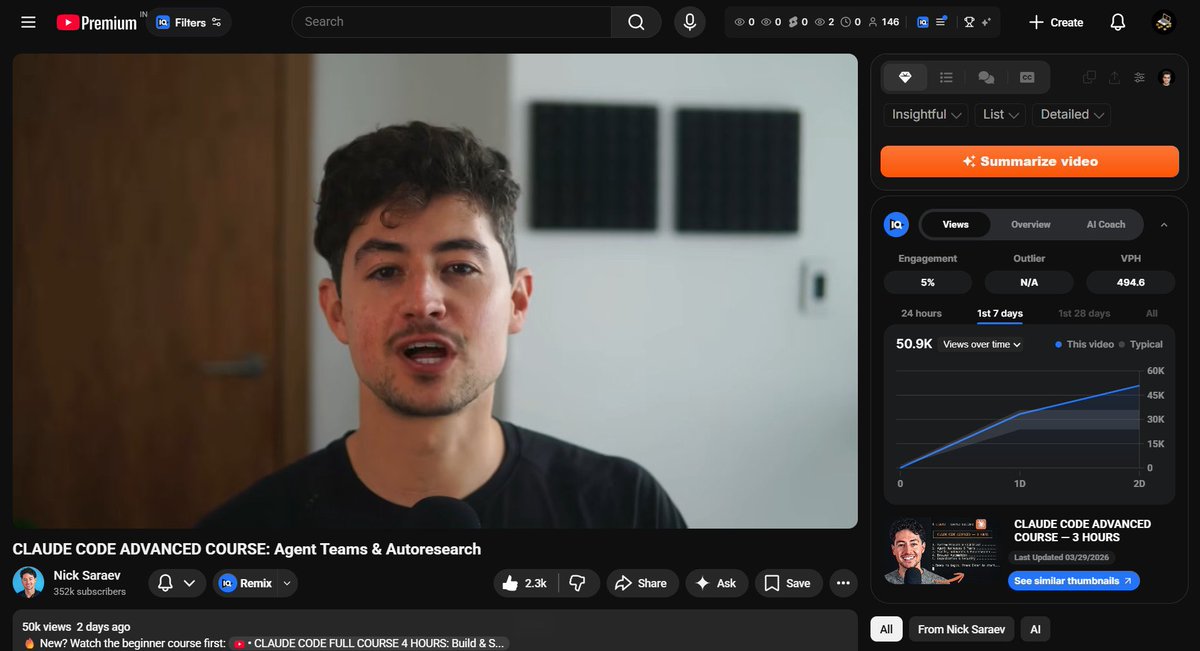Collapse the vidIQ stats panel chevron
This screenshot has height=651, width=1200.
pyautogui.click(x=1164, y=225)
